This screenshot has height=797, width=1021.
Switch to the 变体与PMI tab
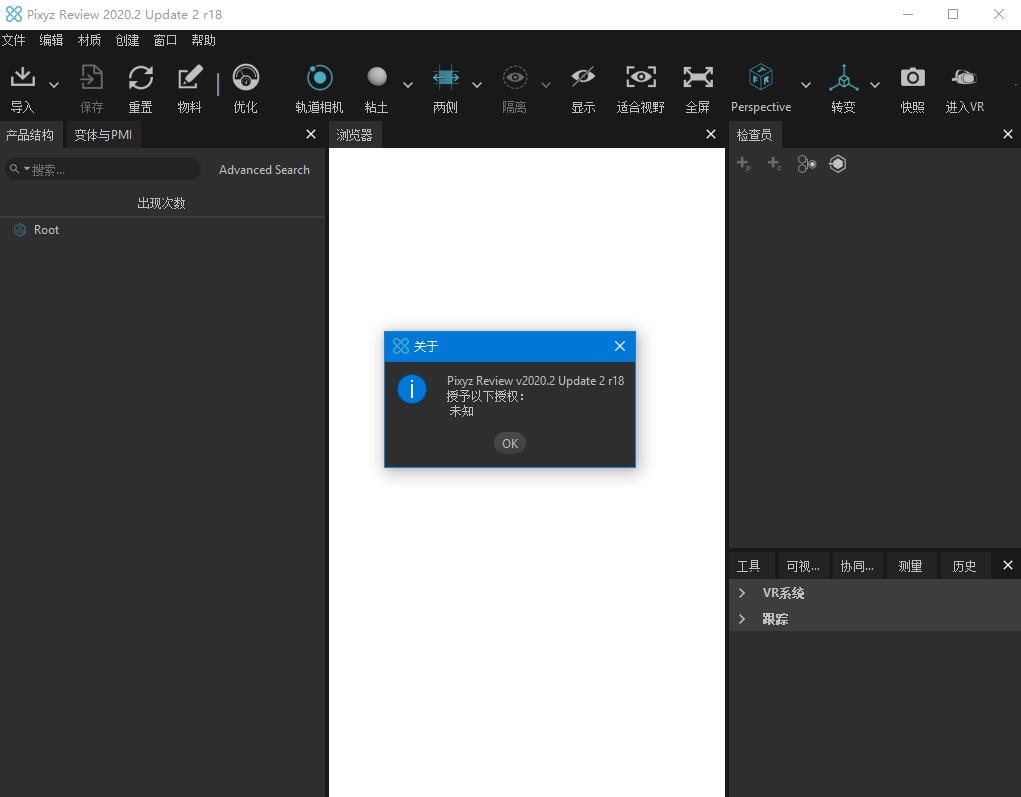coord(103,135)
